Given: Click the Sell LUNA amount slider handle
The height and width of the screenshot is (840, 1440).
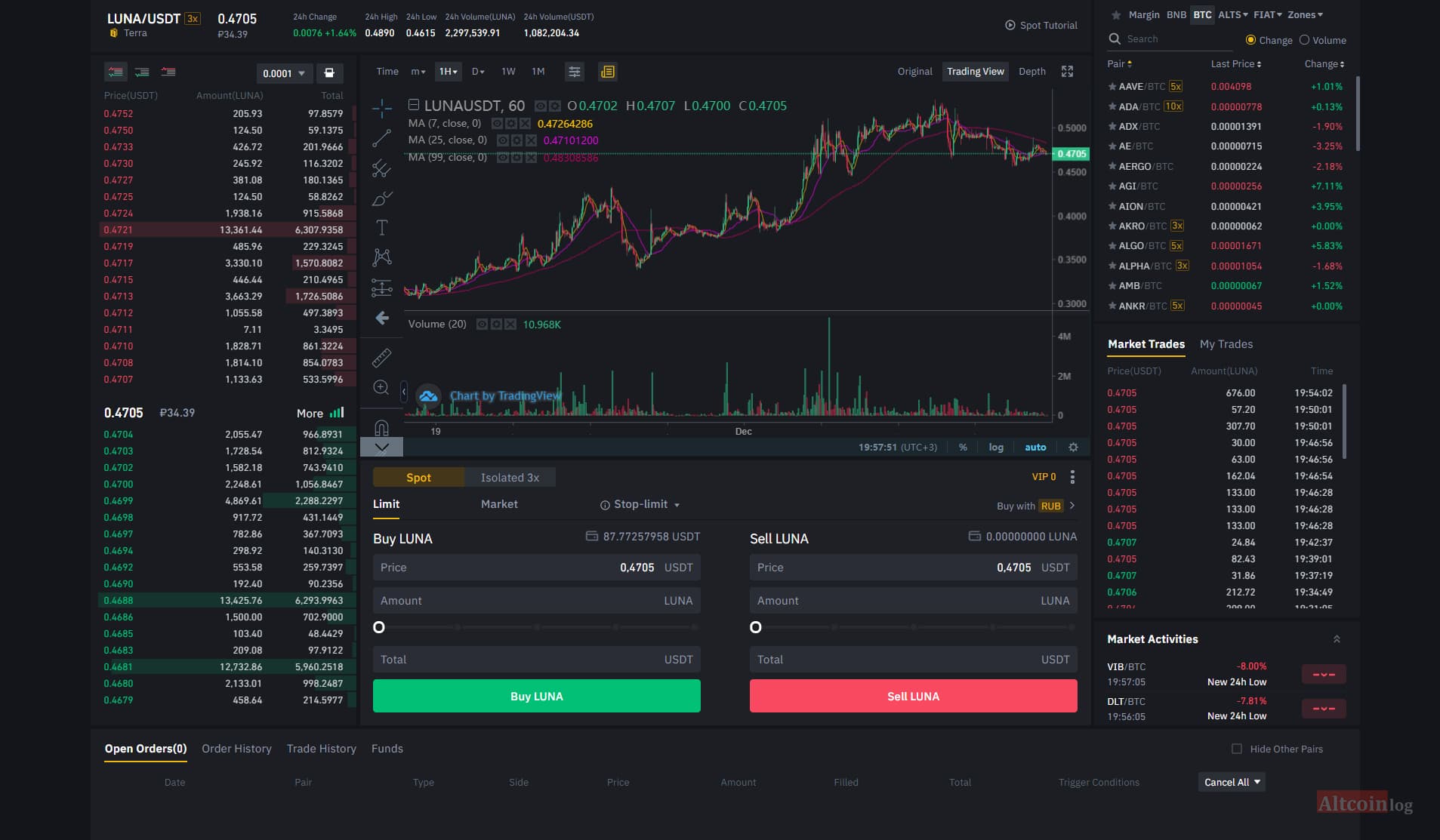Looking at the screenshot, I should click(756, 627).
